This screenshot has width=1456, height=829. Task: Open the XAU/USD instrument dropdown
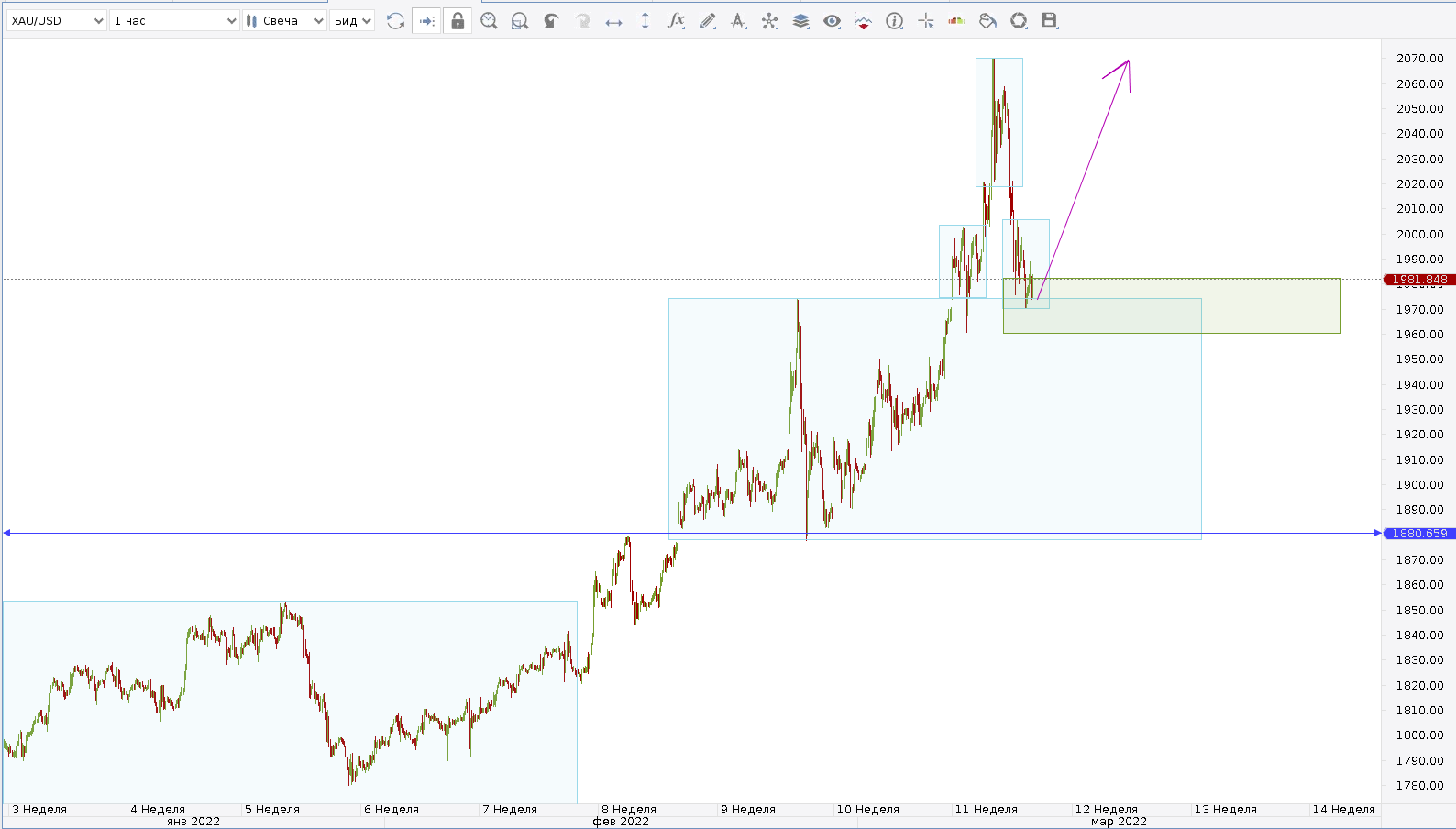click(57, 20)
